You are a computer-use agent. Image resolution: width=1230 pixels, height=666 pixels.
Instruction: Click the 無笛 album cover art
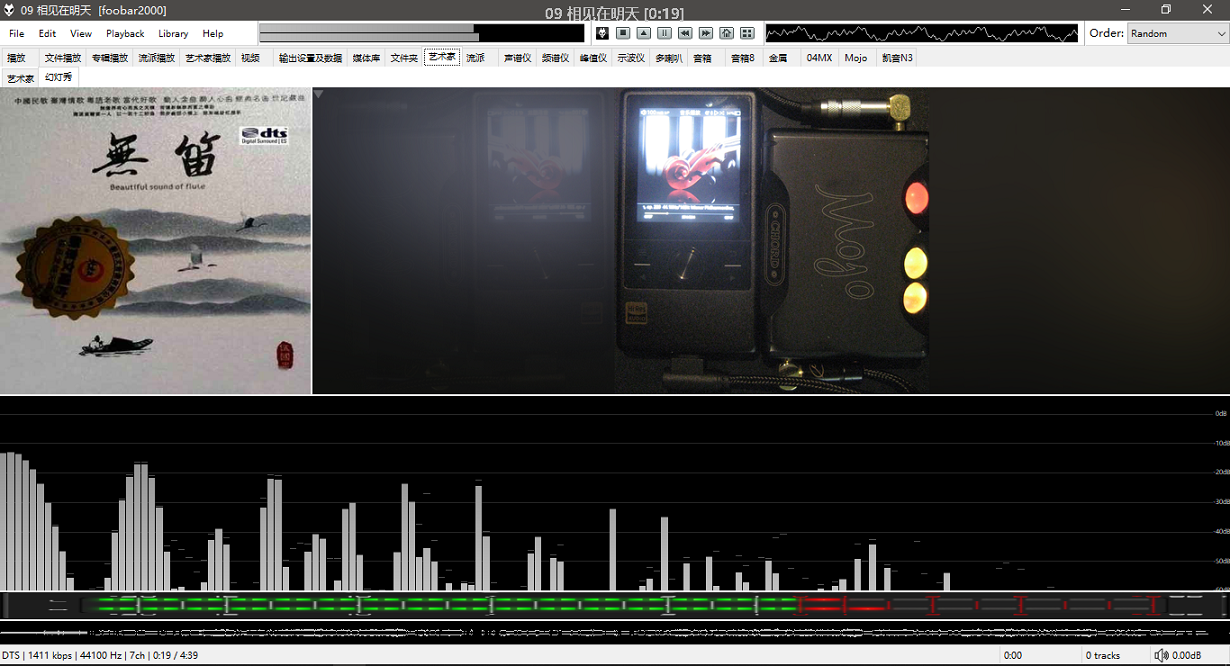click(156, 241)
